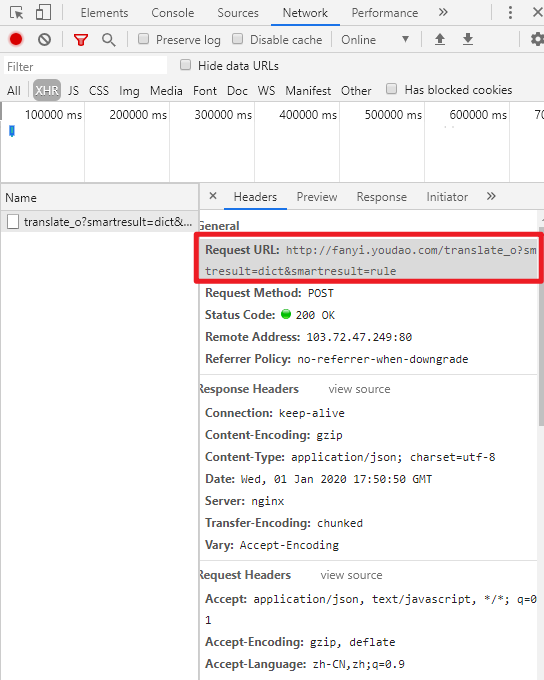Click the headers pane vertical scrollbar

(541, 328)
